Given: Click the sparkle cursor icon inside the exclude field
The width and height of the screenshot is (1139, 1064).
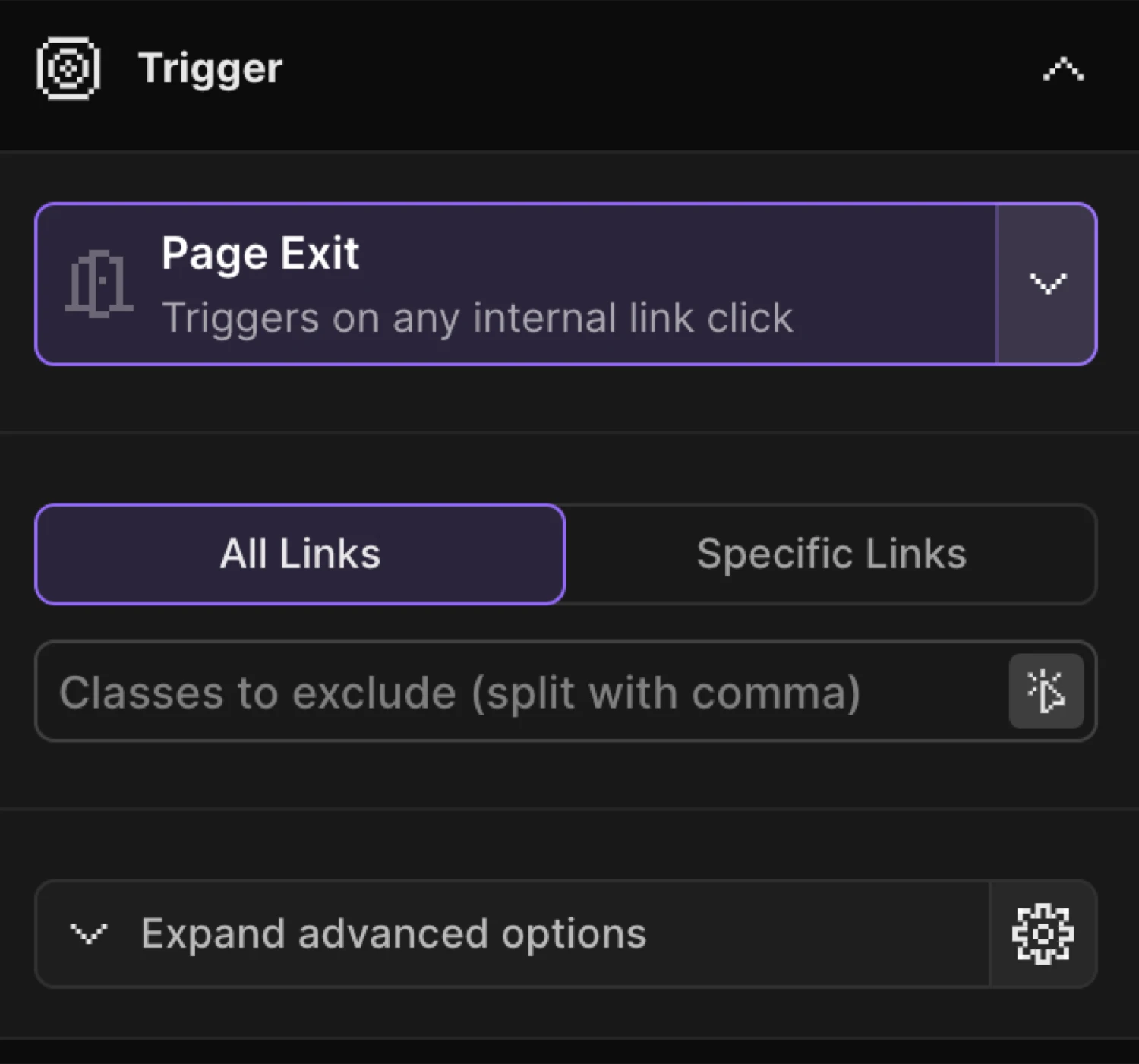Looking at the screenshot, I should (1046, 691).
